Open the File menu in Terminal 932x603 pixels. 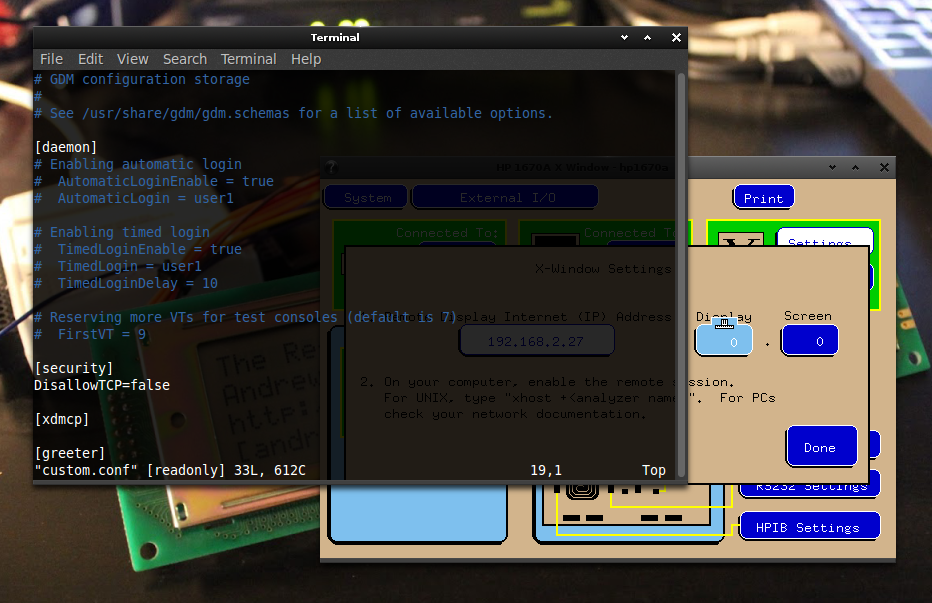(51, 59)
